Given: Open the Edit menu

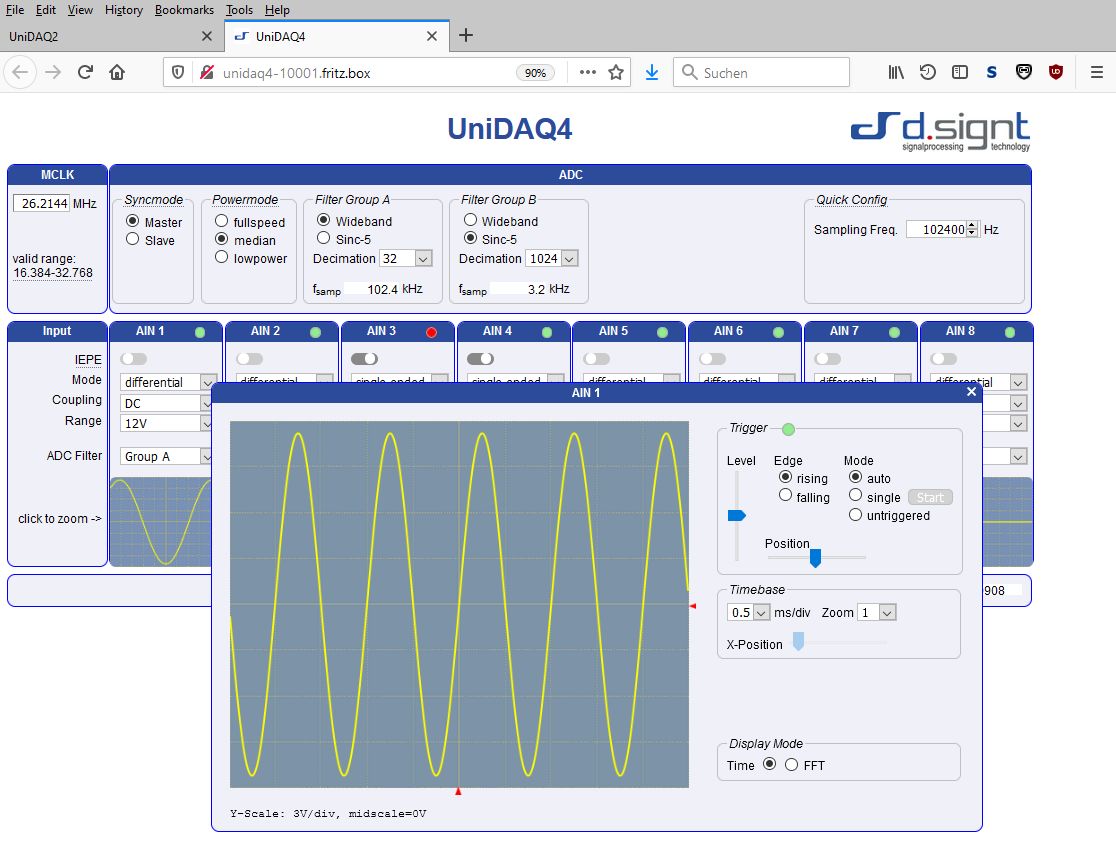Looking at the screenshot, I should click(46, 10).
